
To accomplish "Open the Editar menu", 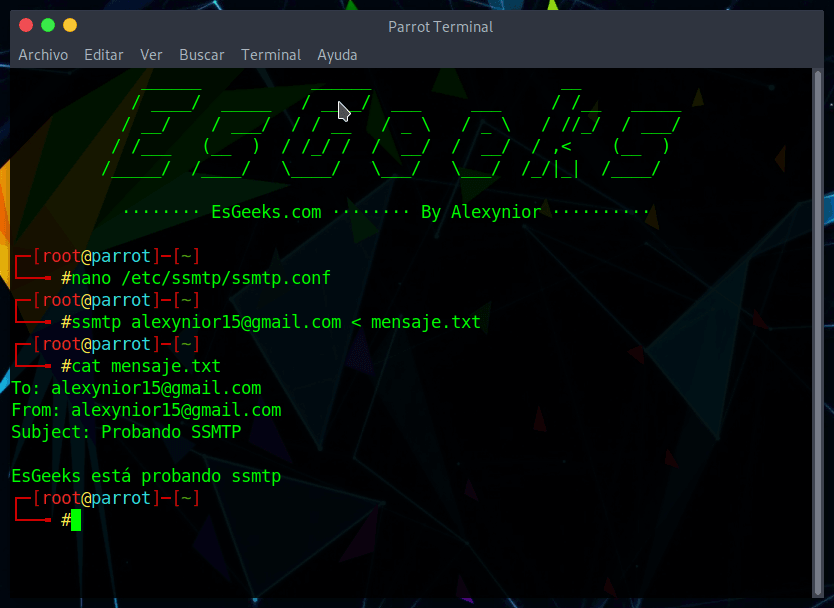I will 104,55.
